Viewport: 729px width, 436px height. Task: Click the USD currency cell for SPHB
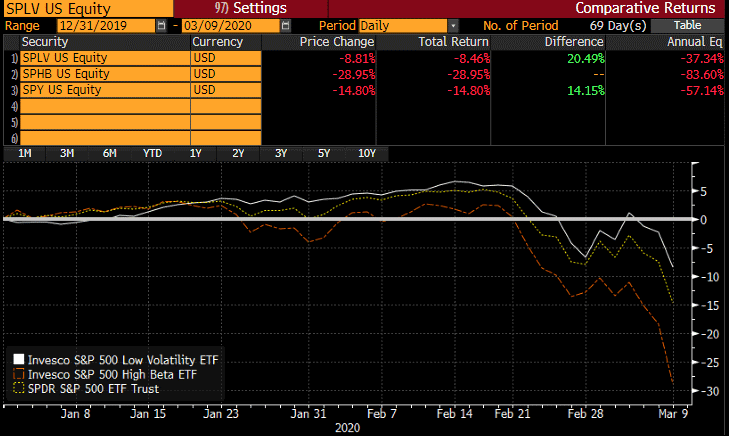(x=226, y=74)
